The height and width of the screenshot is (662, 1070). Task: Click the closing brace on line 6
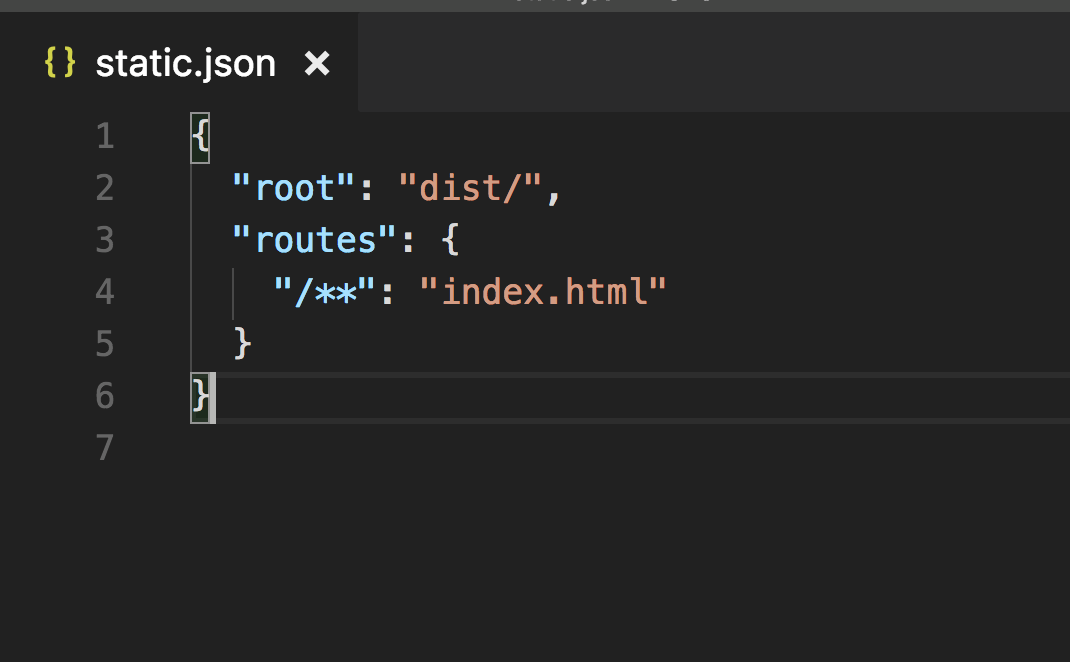[198, 396]
